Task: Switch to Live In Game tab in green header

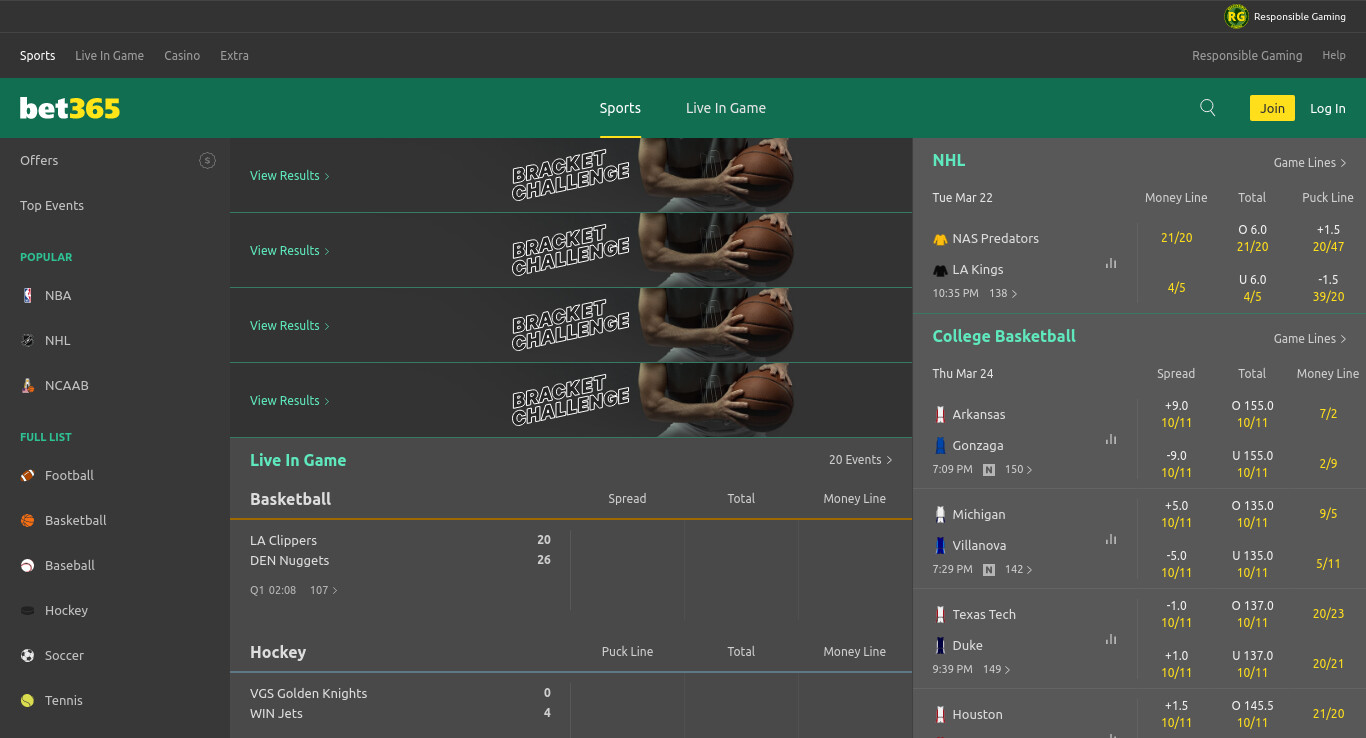Action: tap(726, 108)
